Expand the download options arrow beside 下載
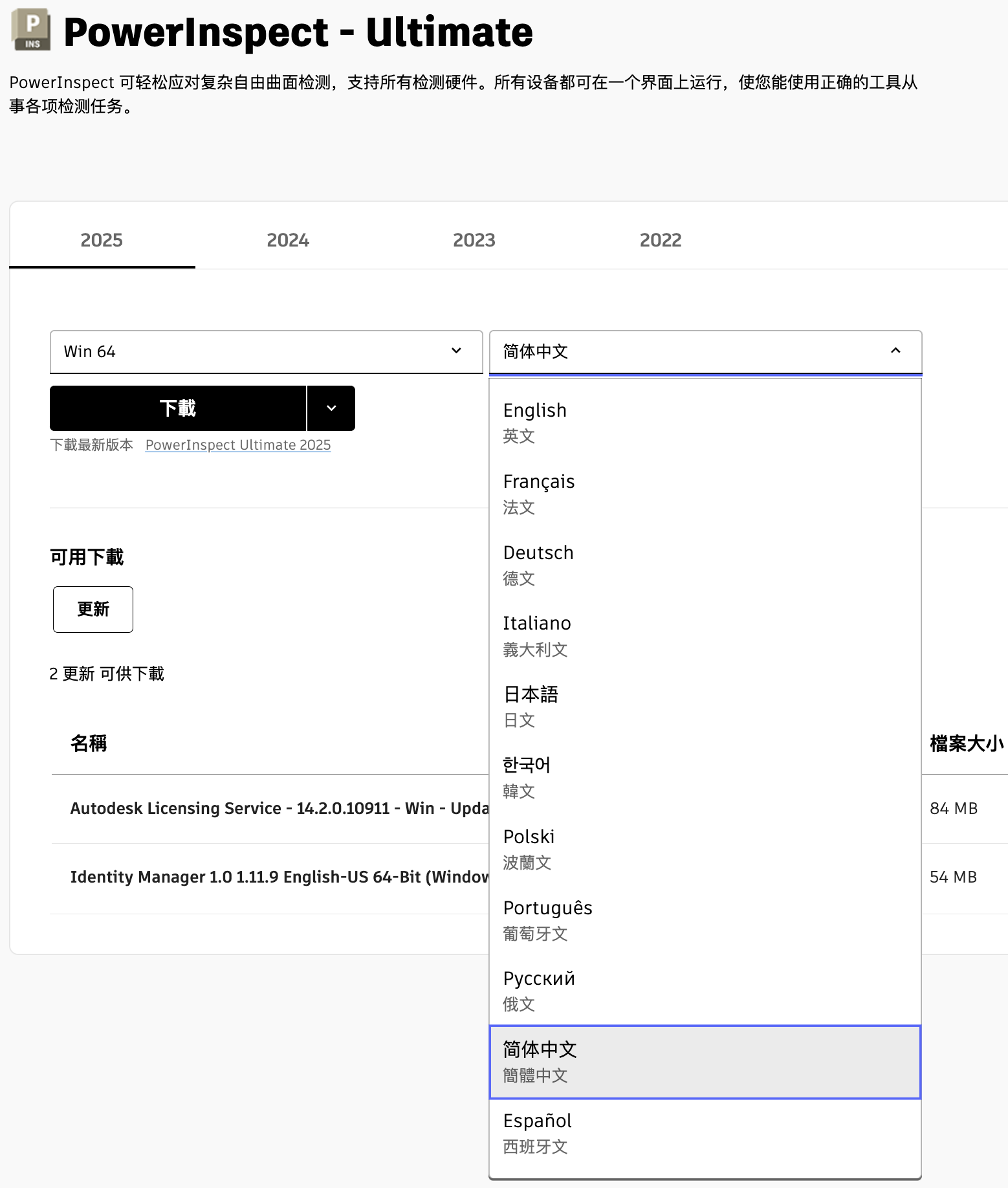Image resolution: width=1008 pixels, height=1188 pixels. pos(331,408)
